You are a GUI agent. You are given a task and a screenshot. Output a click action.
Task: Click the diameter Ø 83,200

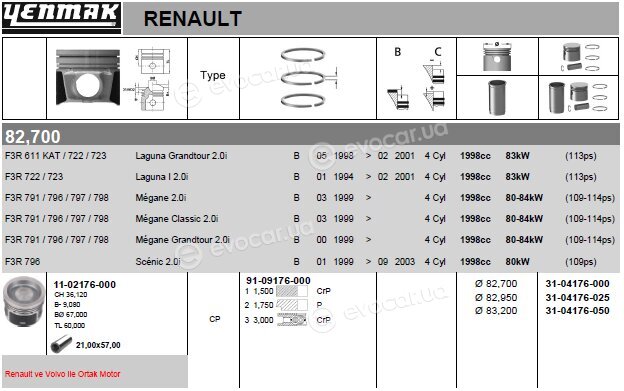coord(496,311)
